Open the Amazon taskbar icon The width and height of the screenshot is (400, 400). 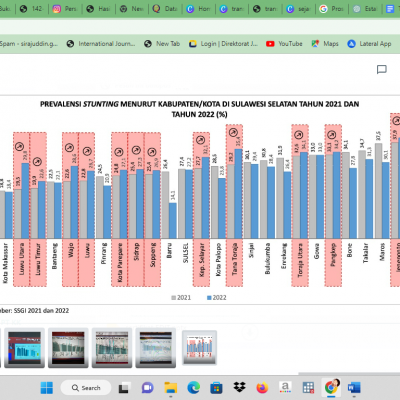point(285,387)
